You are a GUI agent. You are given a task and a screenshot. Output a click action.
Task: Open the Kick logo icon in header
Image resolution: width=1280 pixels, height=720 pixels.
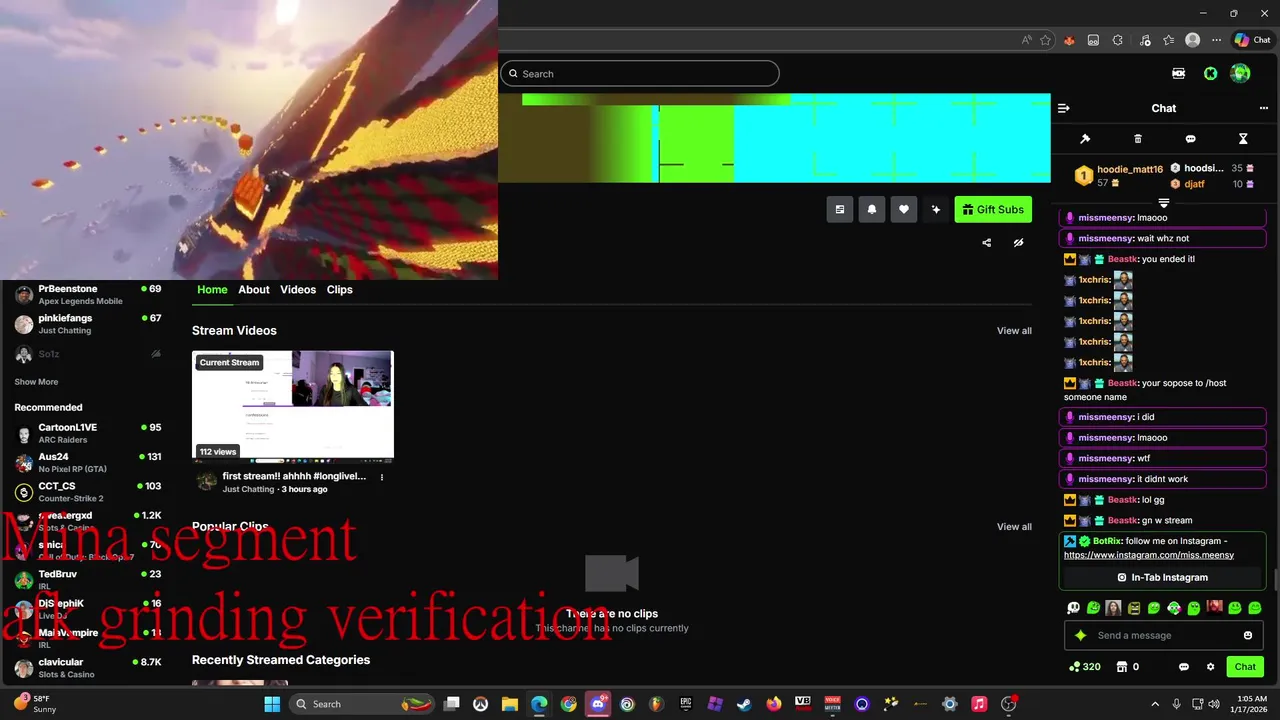pyautogui.click(x=1210, y=73)
